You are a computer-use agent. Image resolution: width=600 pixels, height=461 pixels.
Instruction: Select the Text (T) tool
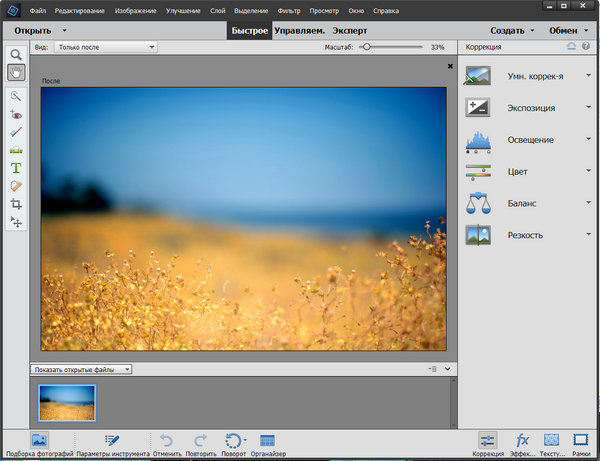click(x=16, y=167)
